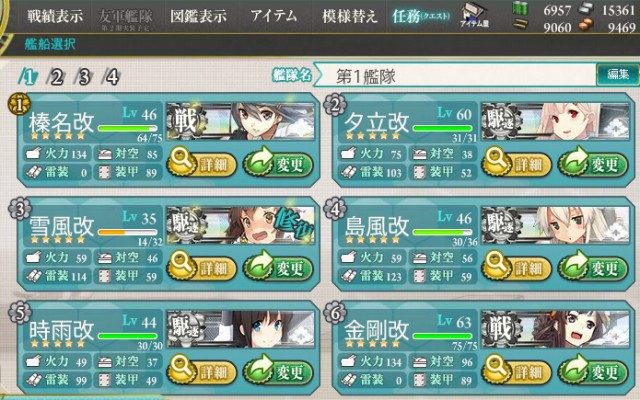
Task: Open the 任務(クエスト) menu
Action: tap(421, 16)
